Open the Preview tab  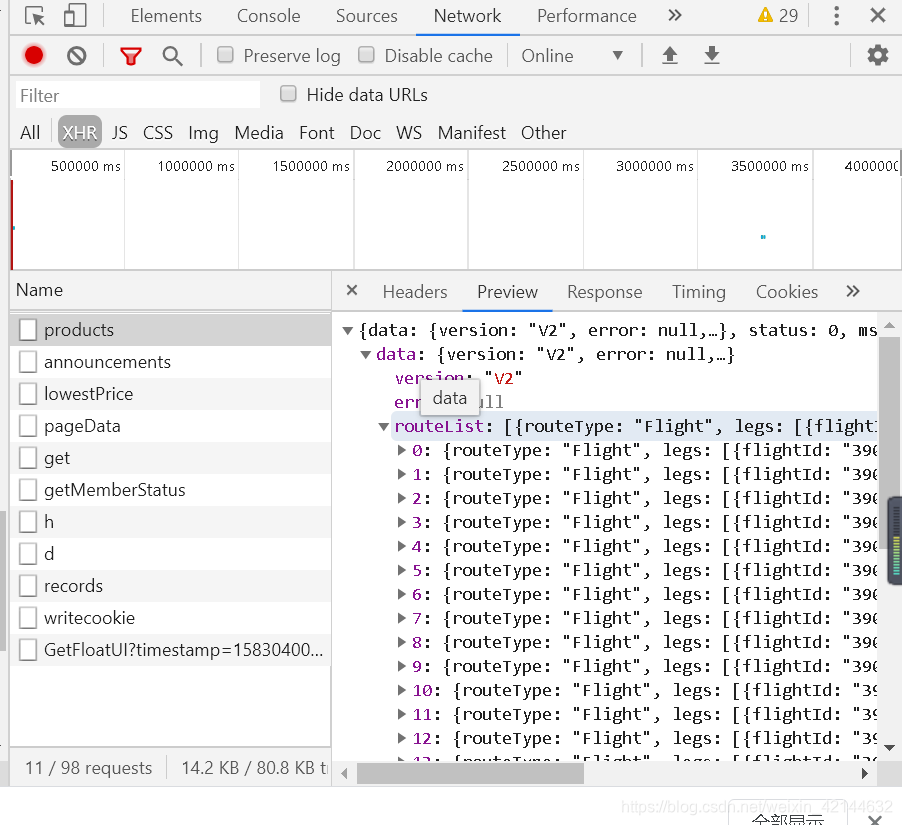click(507, 292)
